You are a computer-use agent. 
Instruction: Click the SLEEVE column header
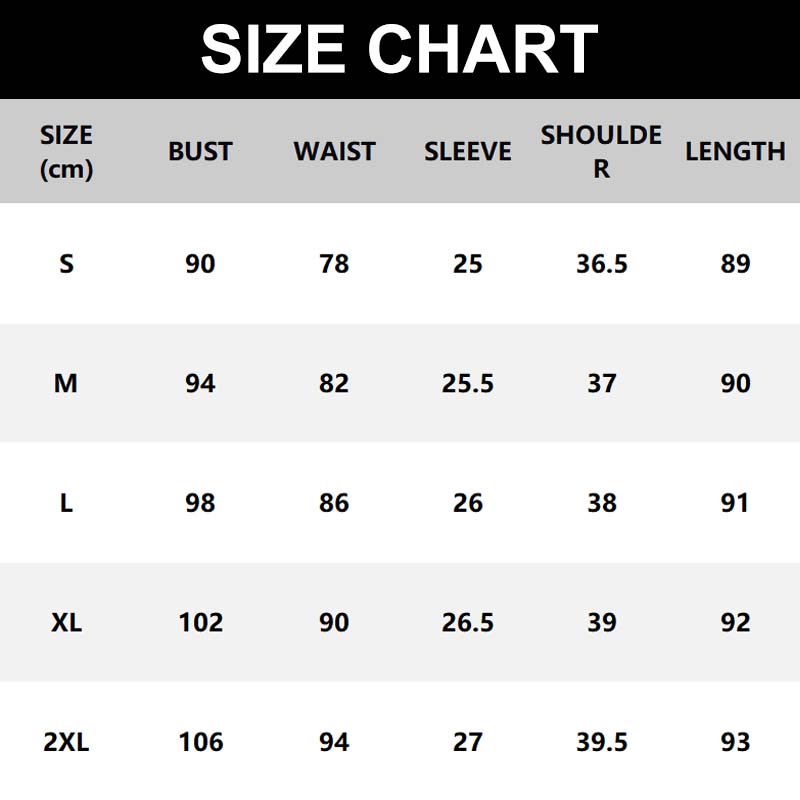(467, 152)
